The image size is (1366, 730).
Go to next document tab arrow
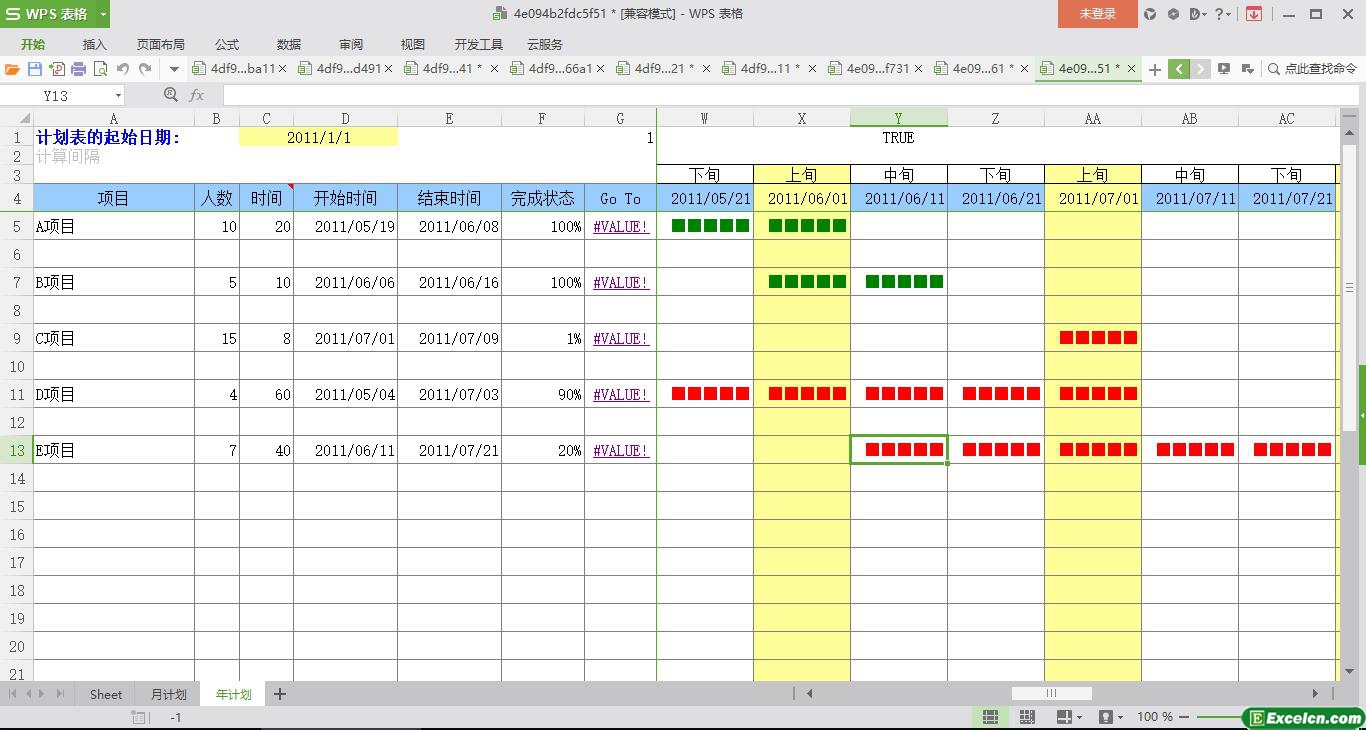click(x=1201, y=69)
